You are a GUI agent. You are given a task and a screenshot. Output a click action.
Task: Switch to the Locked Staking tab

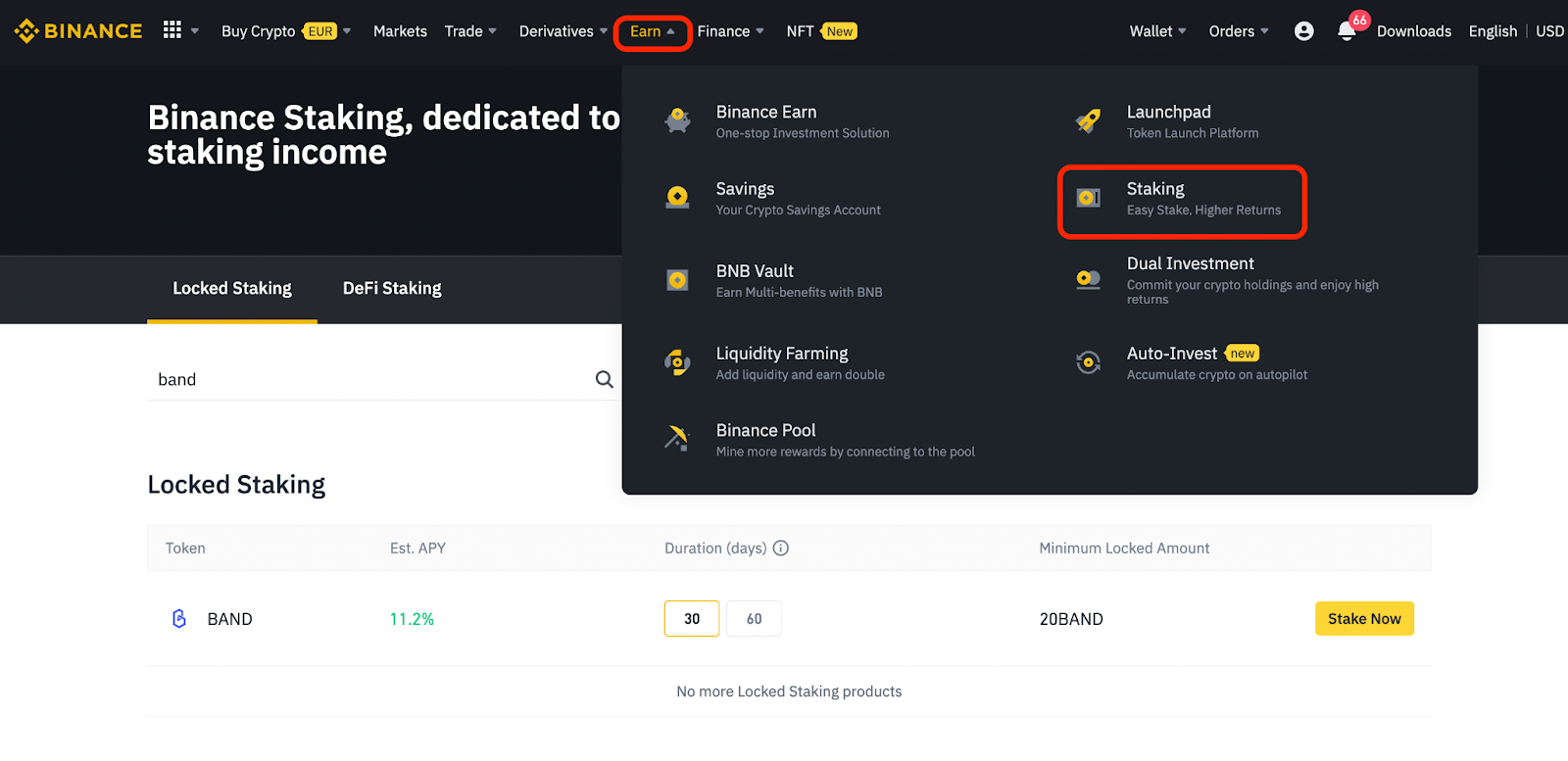(x=232, y=288)
